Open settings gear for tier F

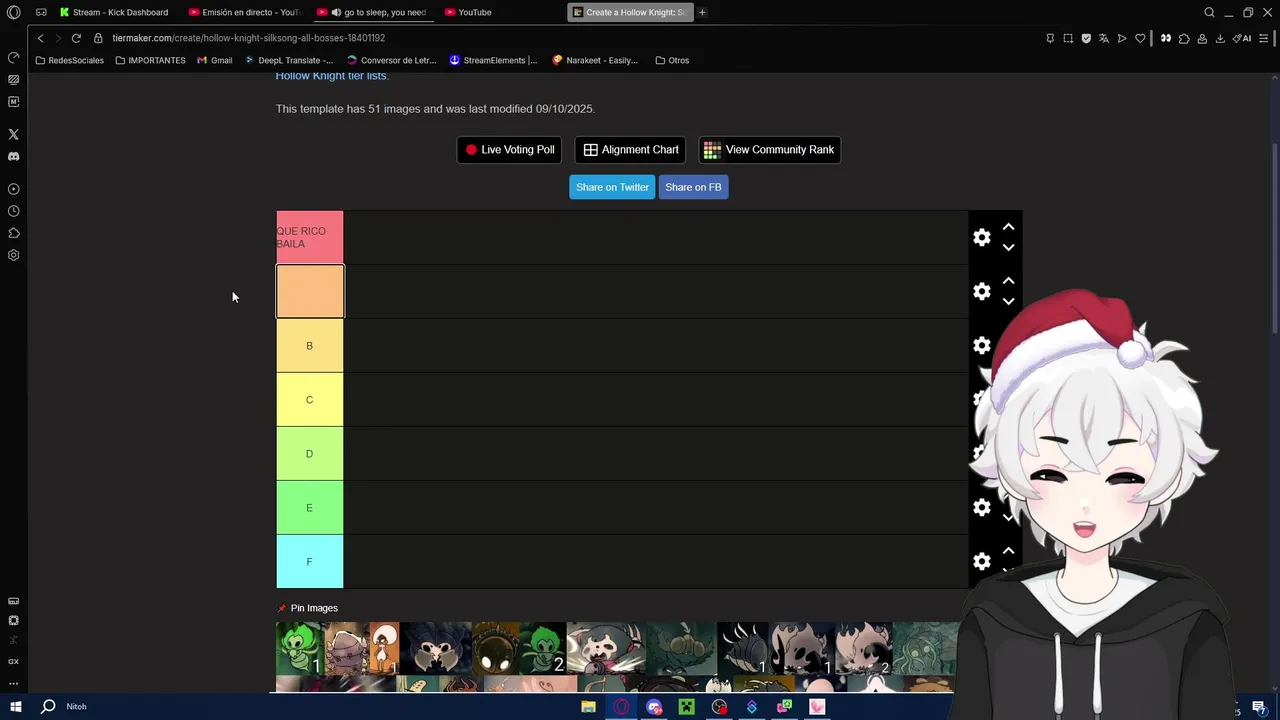pos(982,561)
